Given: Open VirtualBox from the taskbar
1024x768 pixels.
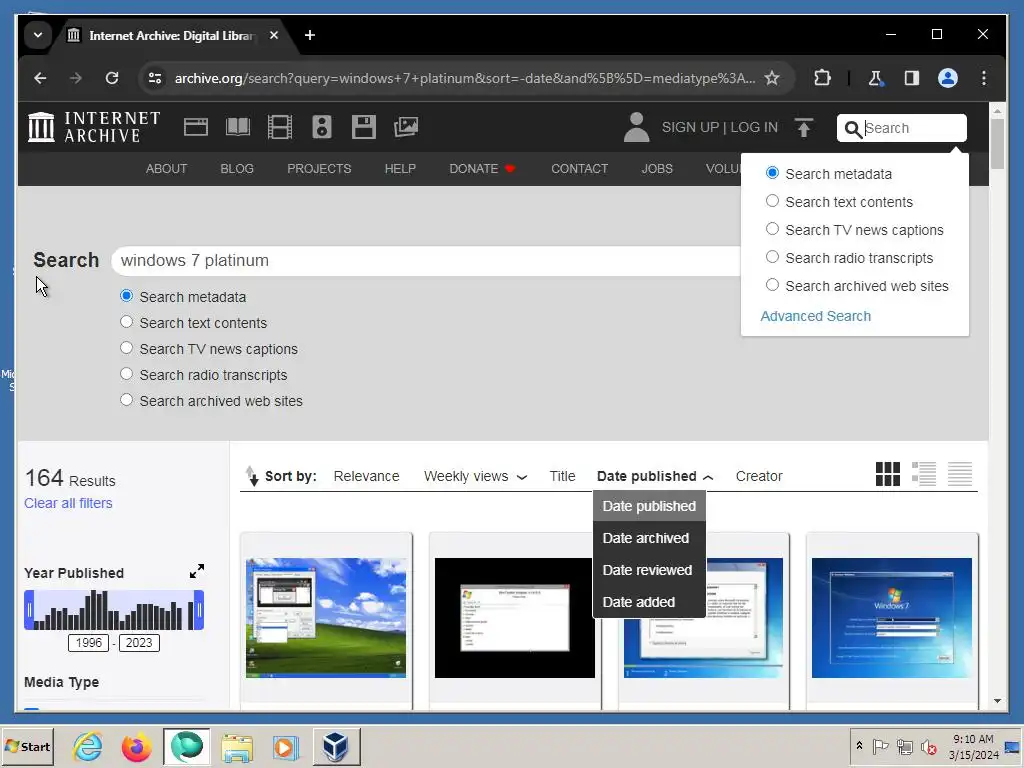Looking at the screenshot, I should [x=336, y=746].
